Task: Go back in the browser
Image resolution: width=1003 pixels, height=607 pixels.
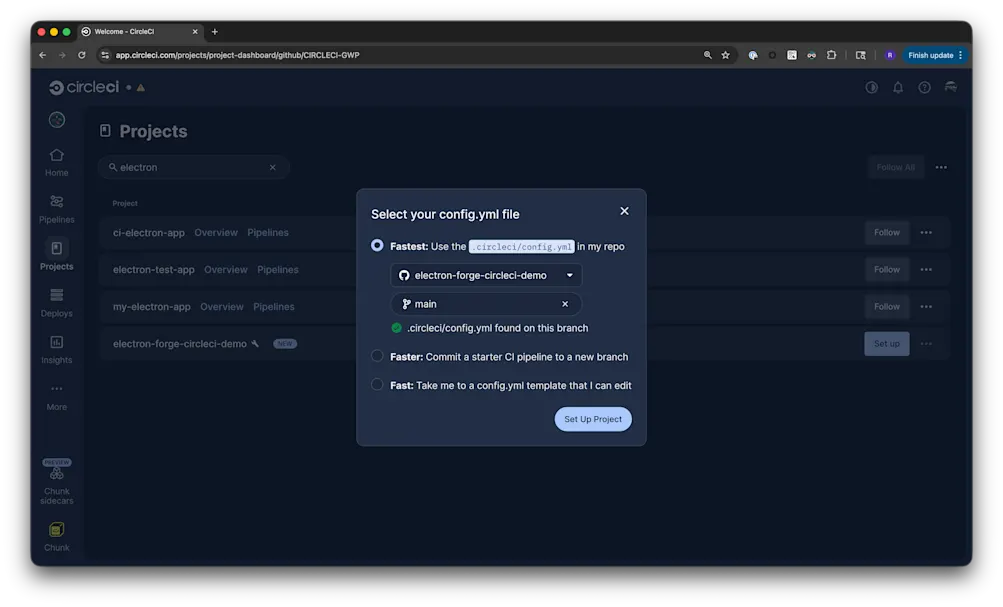Action: point(43,56)
